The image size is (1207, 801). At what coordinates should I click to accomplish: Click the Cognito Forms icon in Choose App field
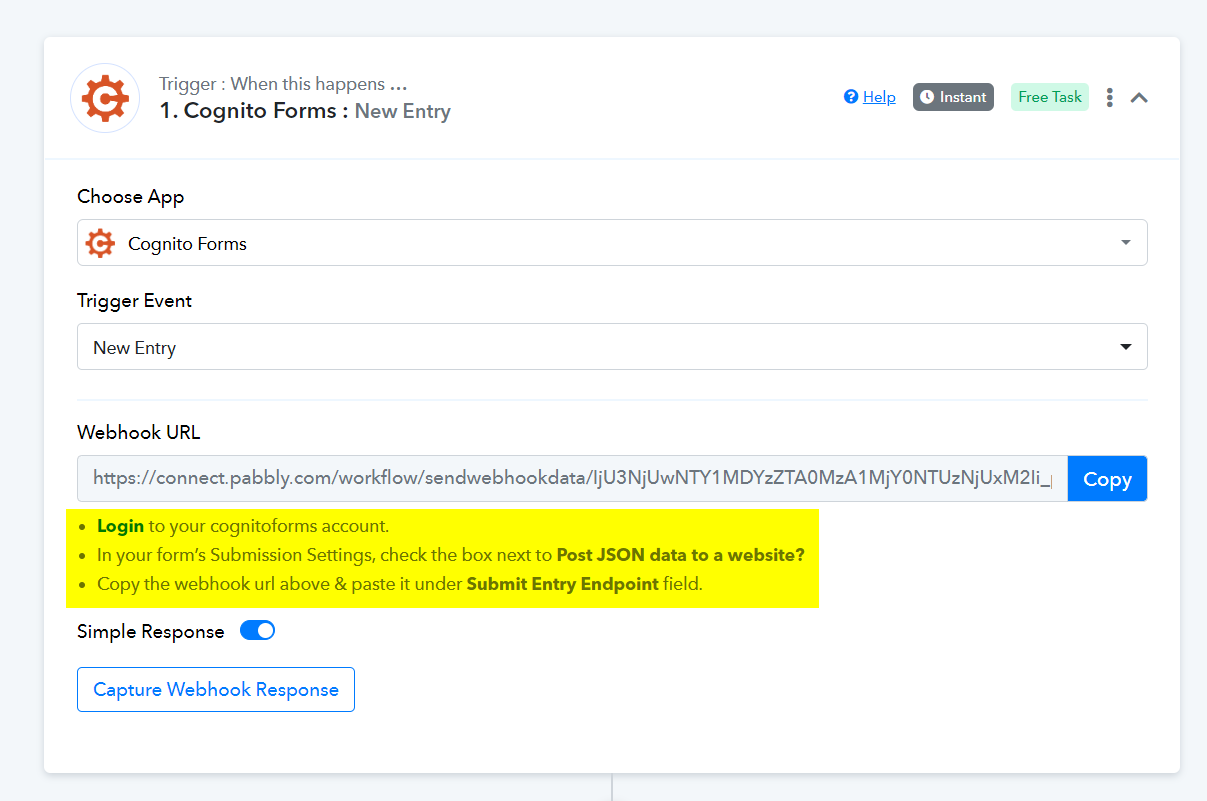coord(100,243)
